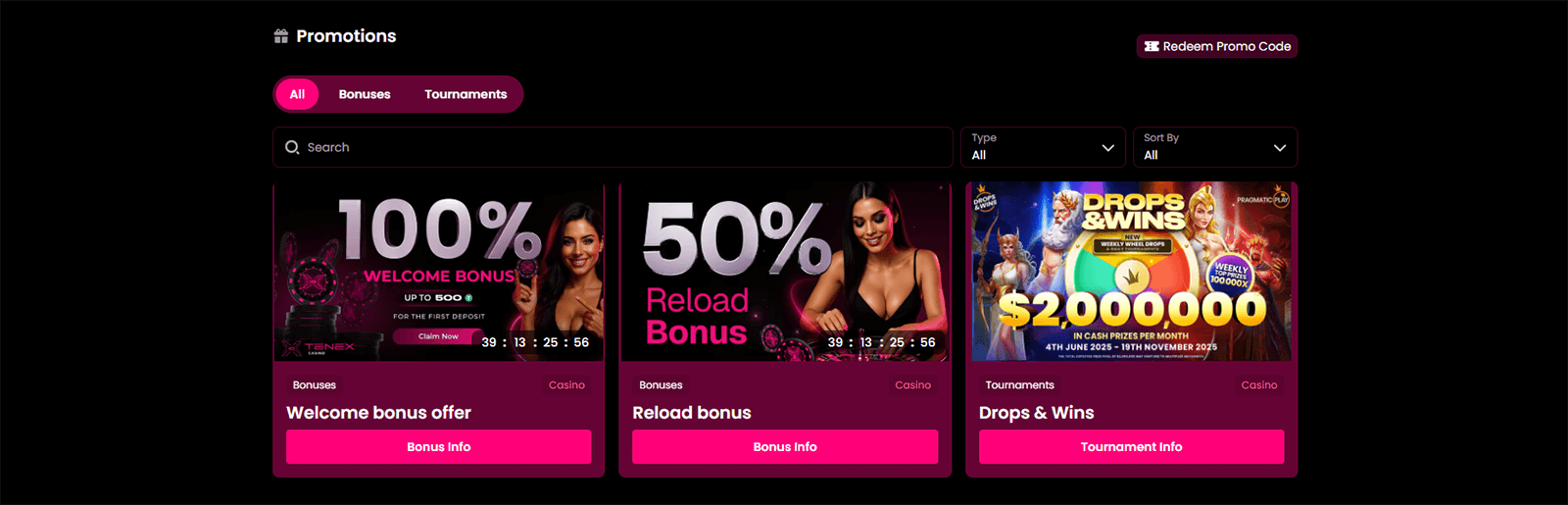This screenshot has width=1568, height=505.
Task: Select the All tab
Action: point(297,94)
